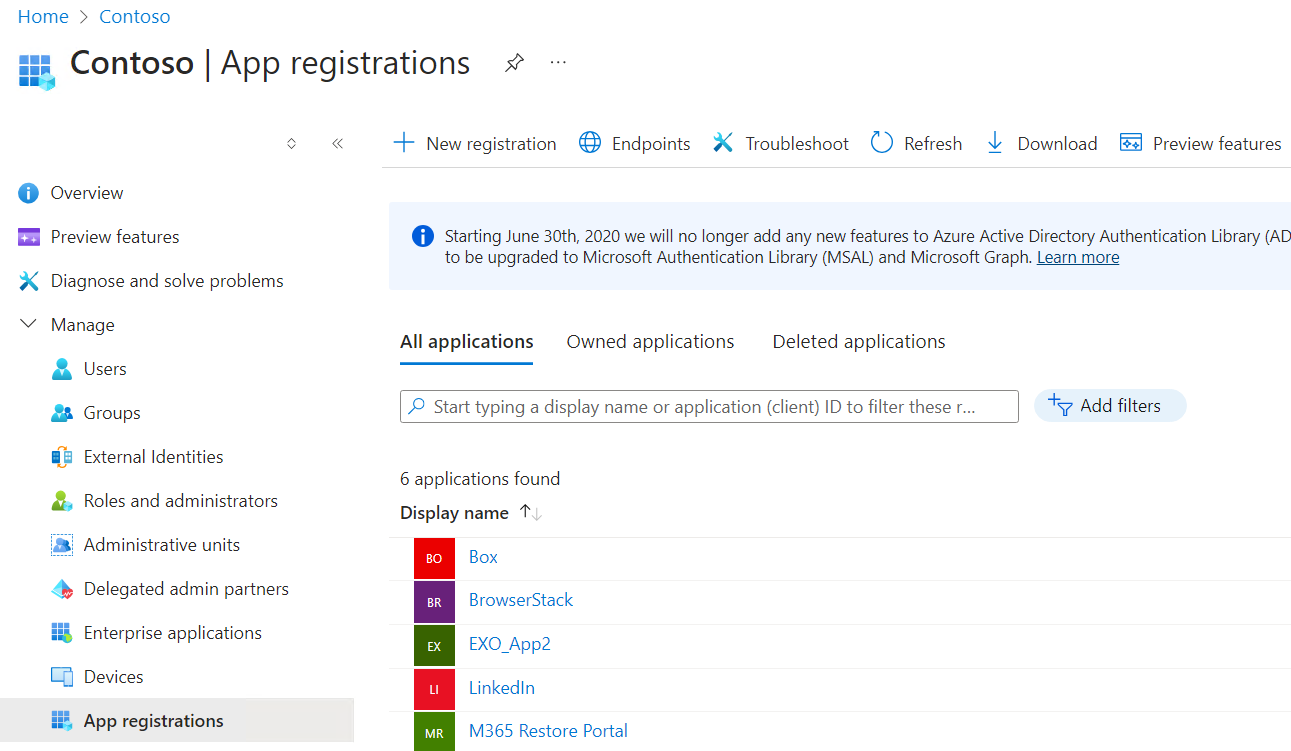The width and height of the screenshot is (1291, 751).
Task: Click the Preview features sidebar icon
Action: click(29, 237)
